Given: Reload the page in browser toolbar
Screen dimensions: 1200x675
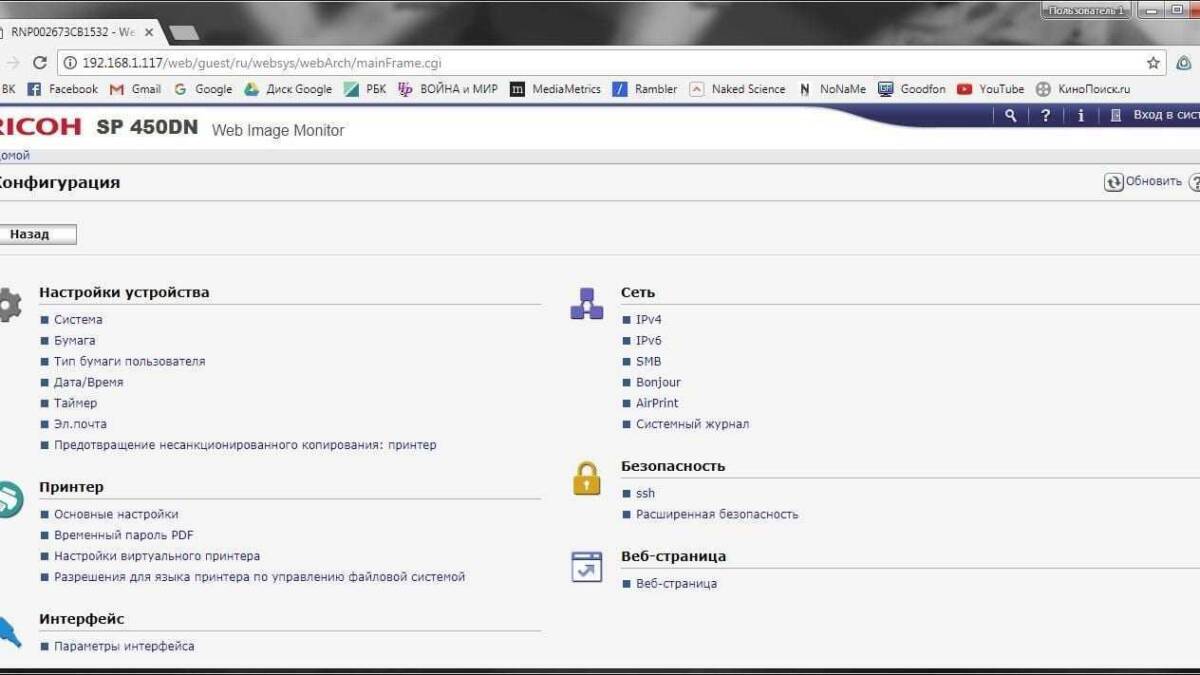Looking at the screenshot, I should click(x=40, y=62).
